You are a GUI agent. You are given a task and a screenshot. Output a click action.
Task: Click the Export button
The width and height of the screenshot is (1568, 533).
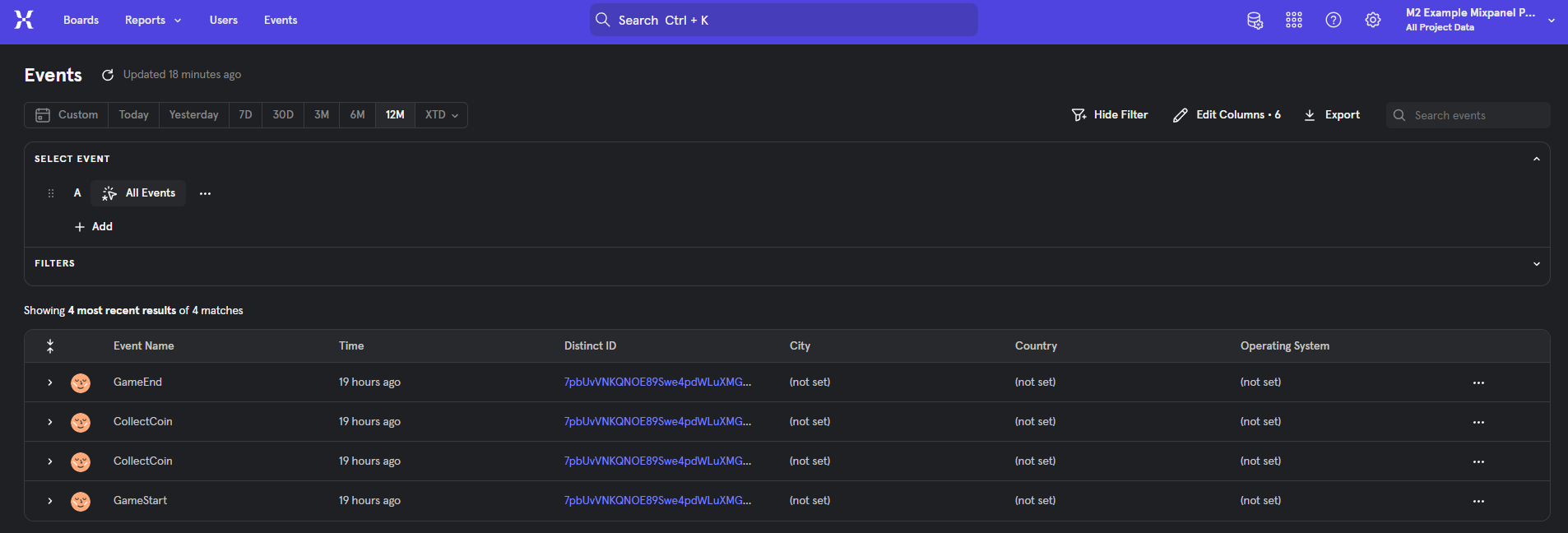(x=1332, y=115)
